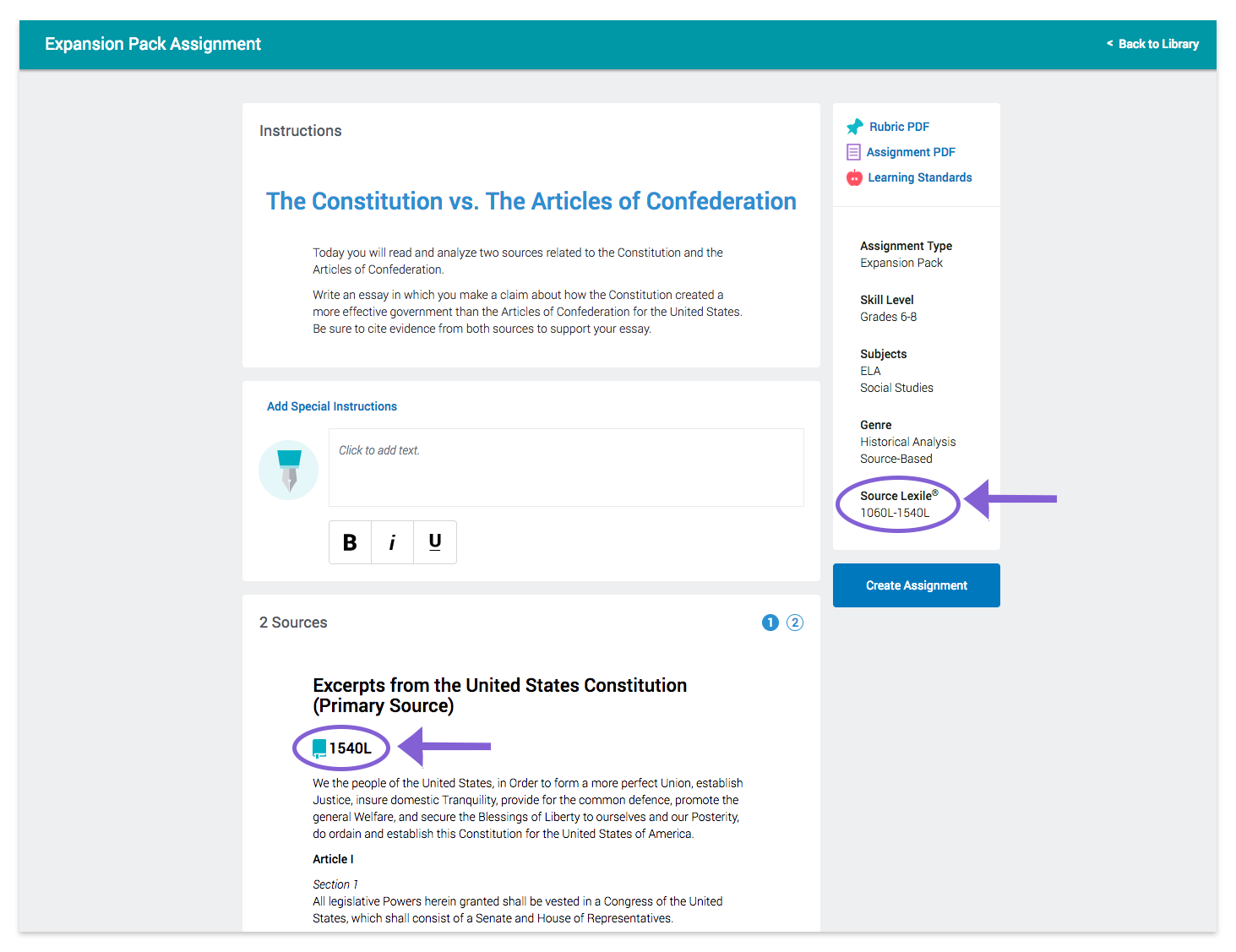This screenshot has height=952, width=1236.
Task: Jump to source 1 using the numbered circle
Action: tap(770, 623)
